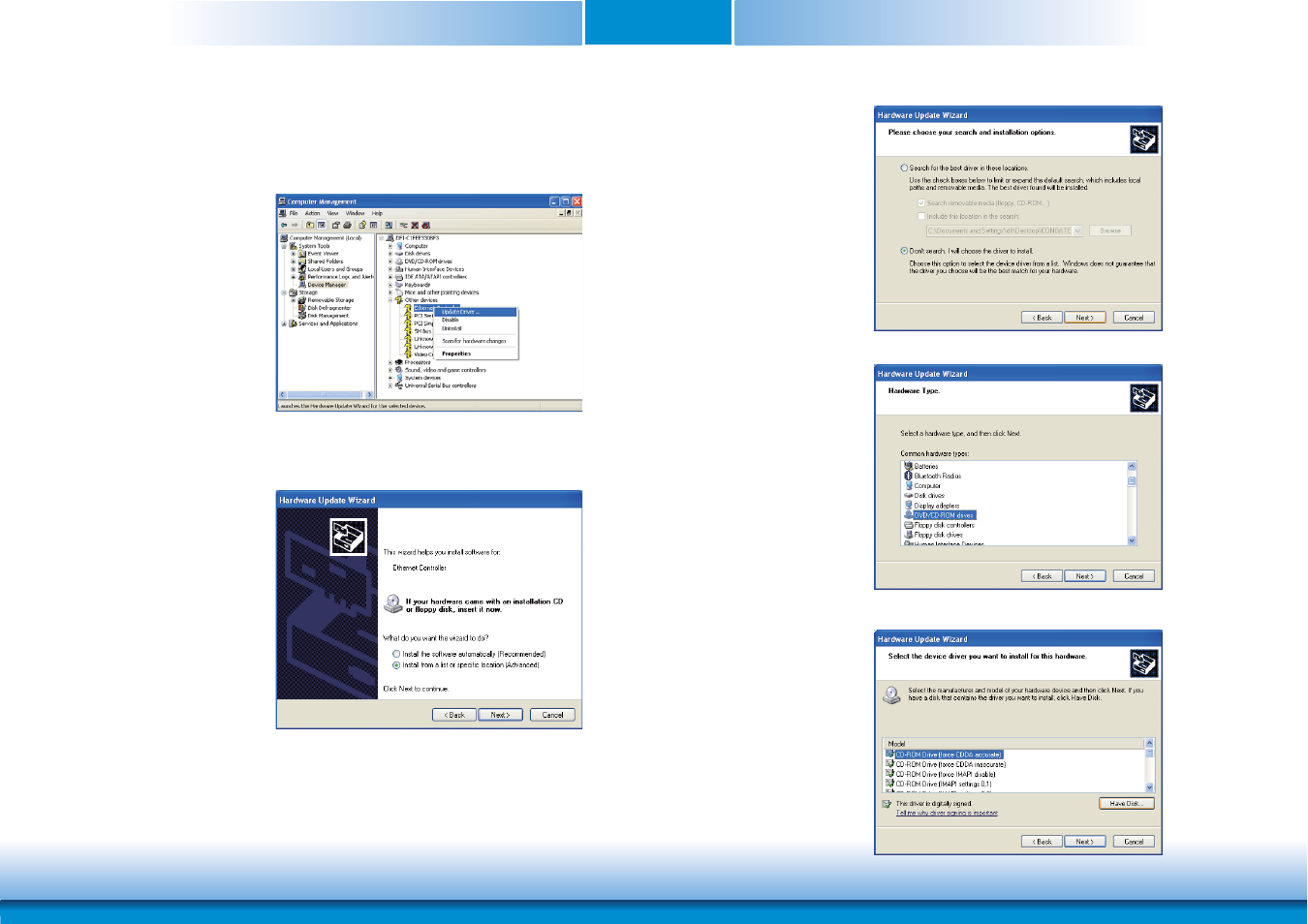Click the Device Manager icon in tree
The width and height of the screenshot is (1308, 924).
(302, 285)
